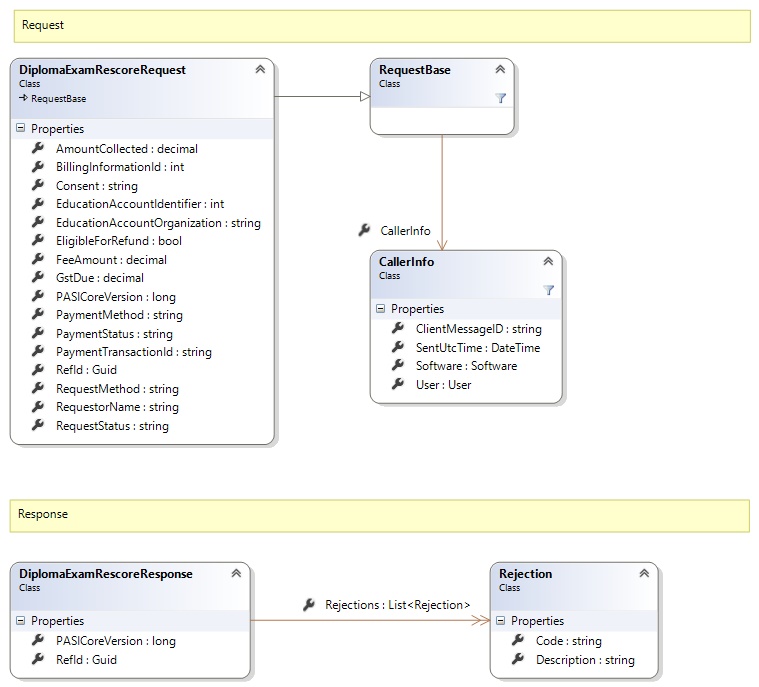Collapse the RequestBase class with chevron

point(500,70)
